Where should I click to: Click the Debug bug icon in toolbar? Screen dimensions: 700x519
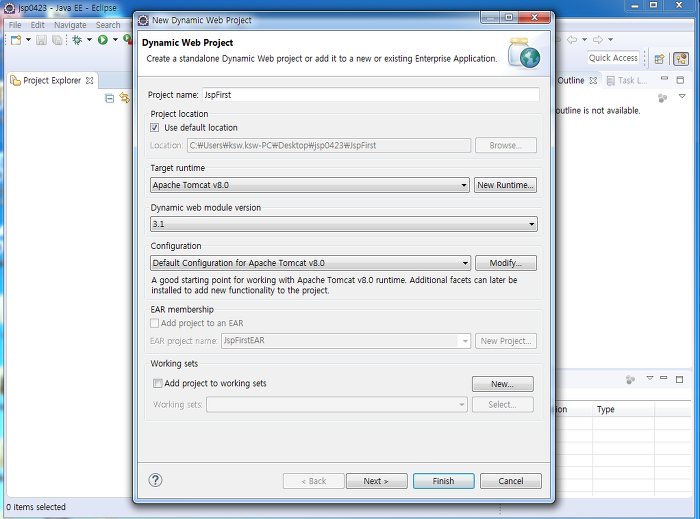point(77,40)
